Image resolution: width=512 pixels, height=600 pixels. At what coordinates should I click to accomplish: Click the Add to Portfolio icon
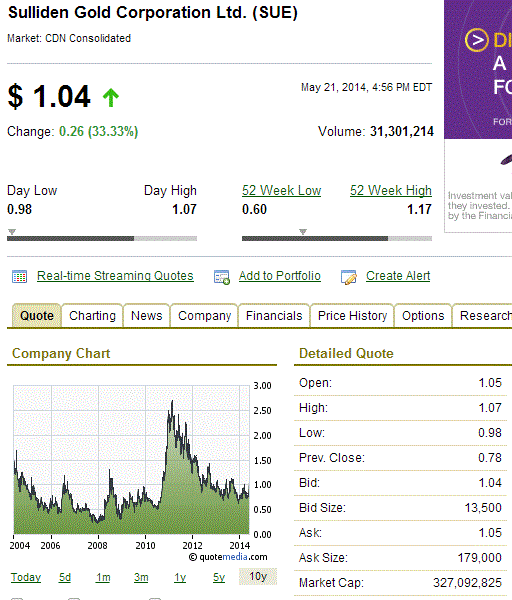click(x=222, y=277)
